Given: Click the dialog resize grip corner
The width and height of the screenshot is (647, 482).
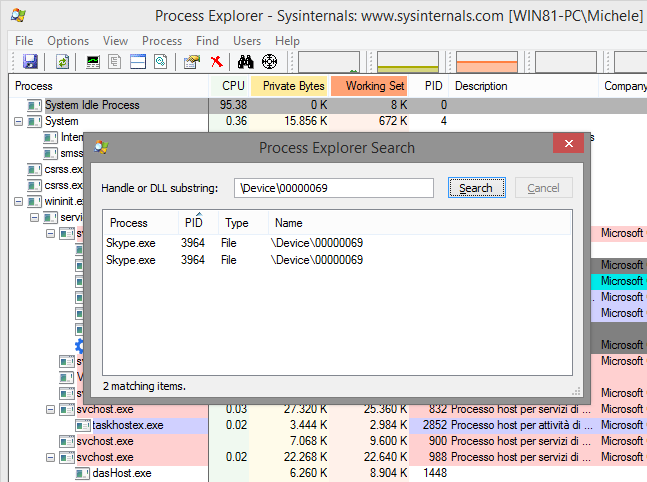Looking at the screenshot, I should 576,391.
